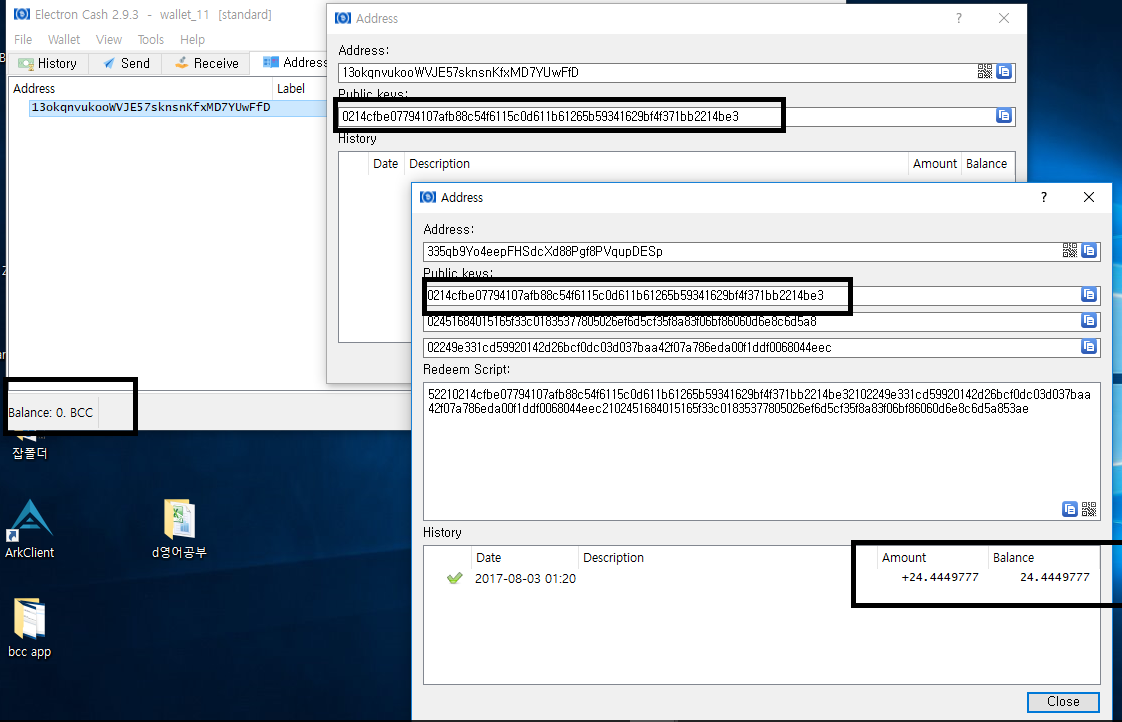Switch to the History tab
Image resolution: width=1122 pixels, height=722 pixels.
(x=48, y=63)
